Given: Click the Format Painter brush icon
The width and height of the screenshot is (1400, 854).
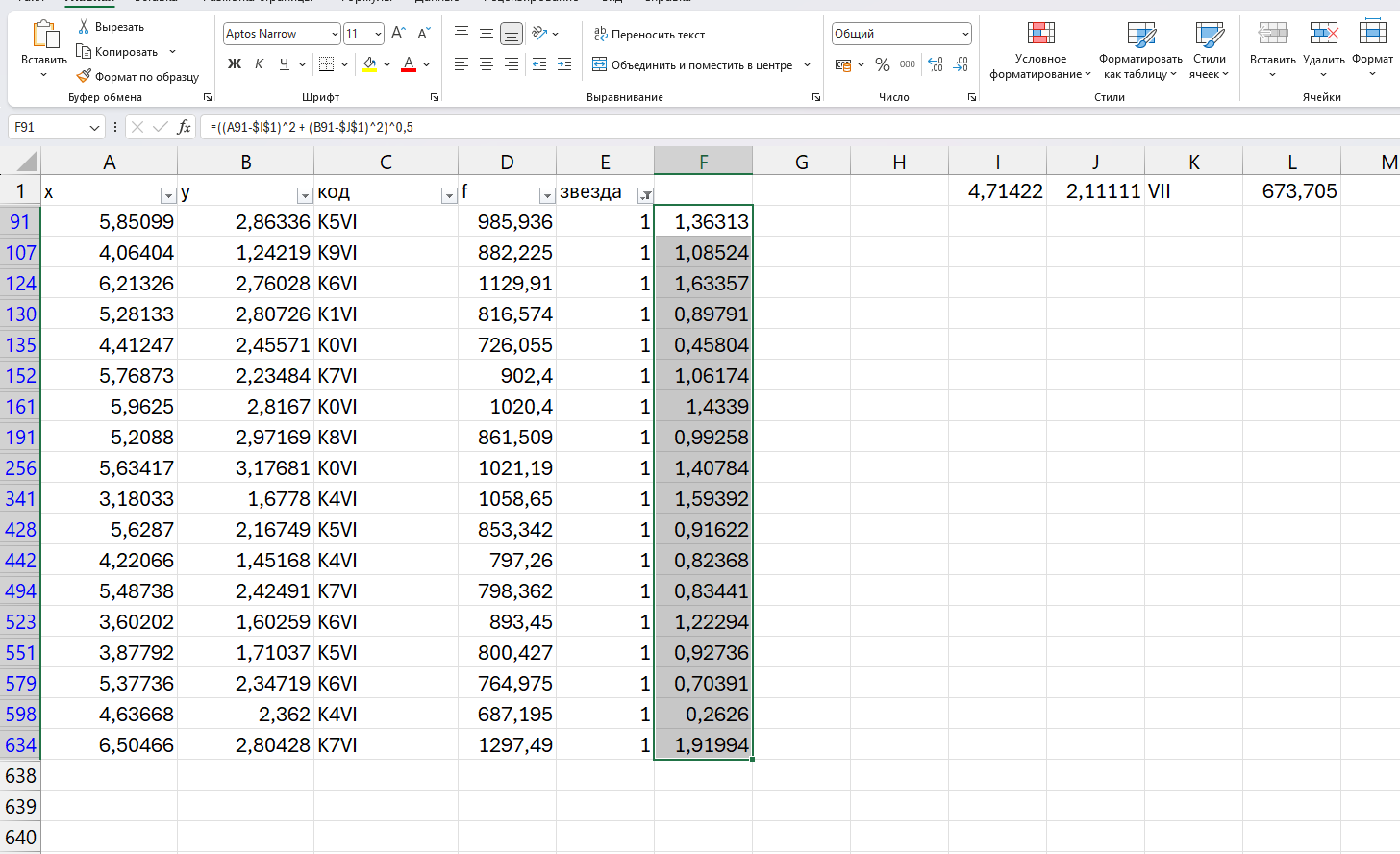Looking at the screenshot, I should point(85,76).
